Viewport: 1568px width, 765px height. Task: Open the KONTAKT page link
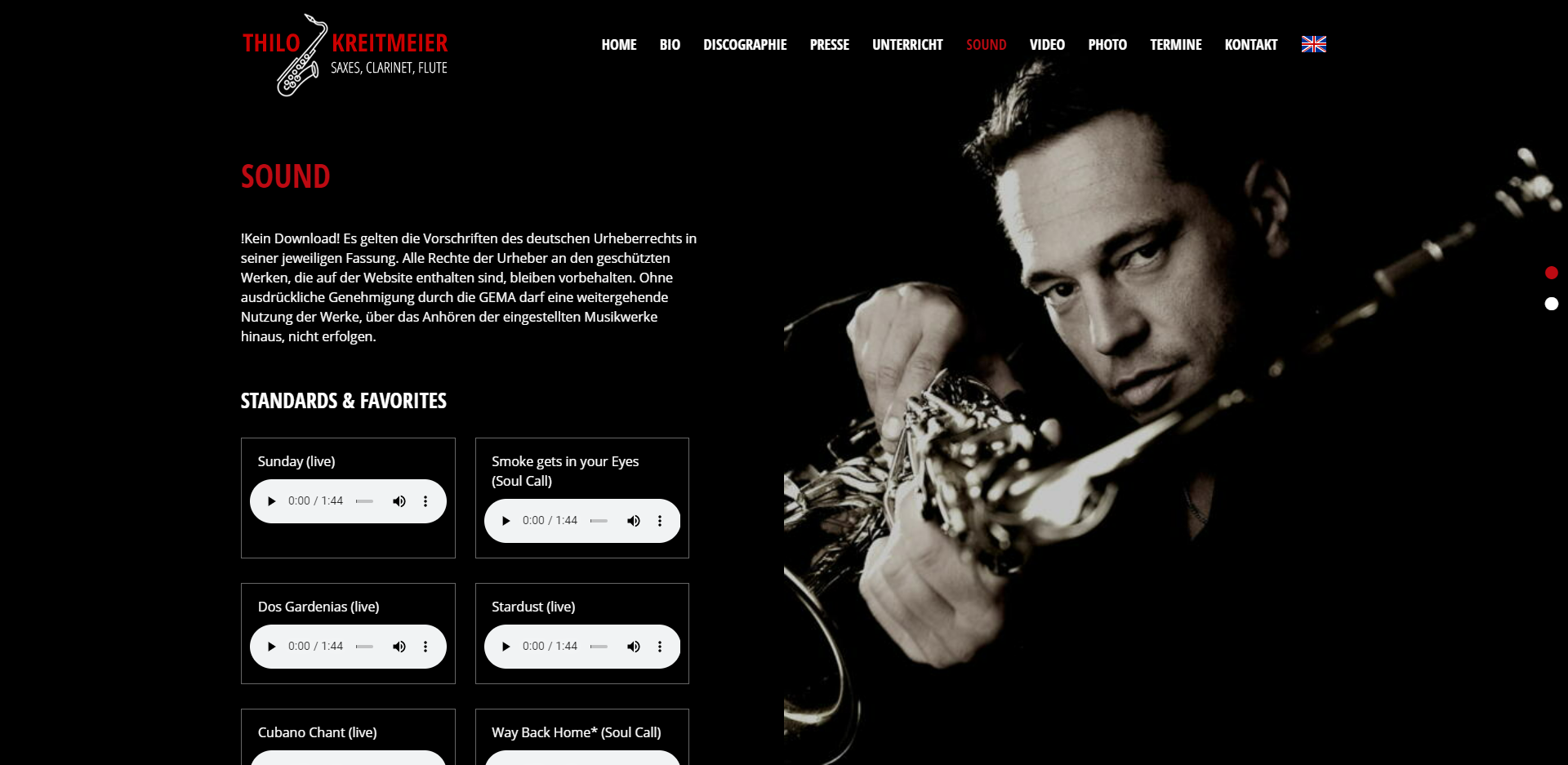click(x=1251, y=45)
